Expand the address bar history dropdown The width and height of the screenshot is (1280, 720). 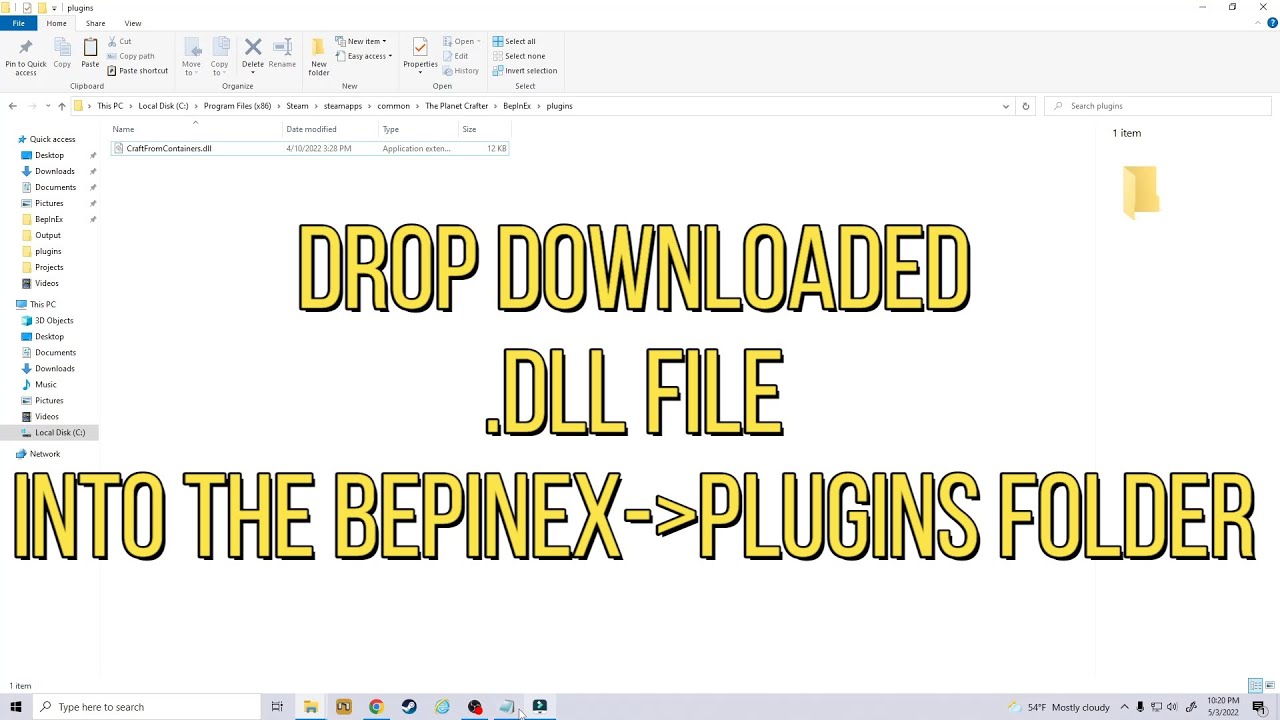[1006, 106]
